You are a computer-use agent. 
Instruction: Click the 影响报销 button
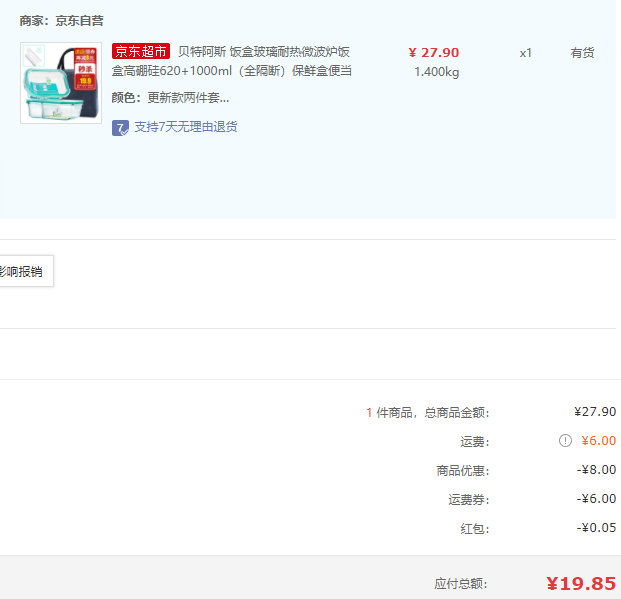(x=26, y=271)
